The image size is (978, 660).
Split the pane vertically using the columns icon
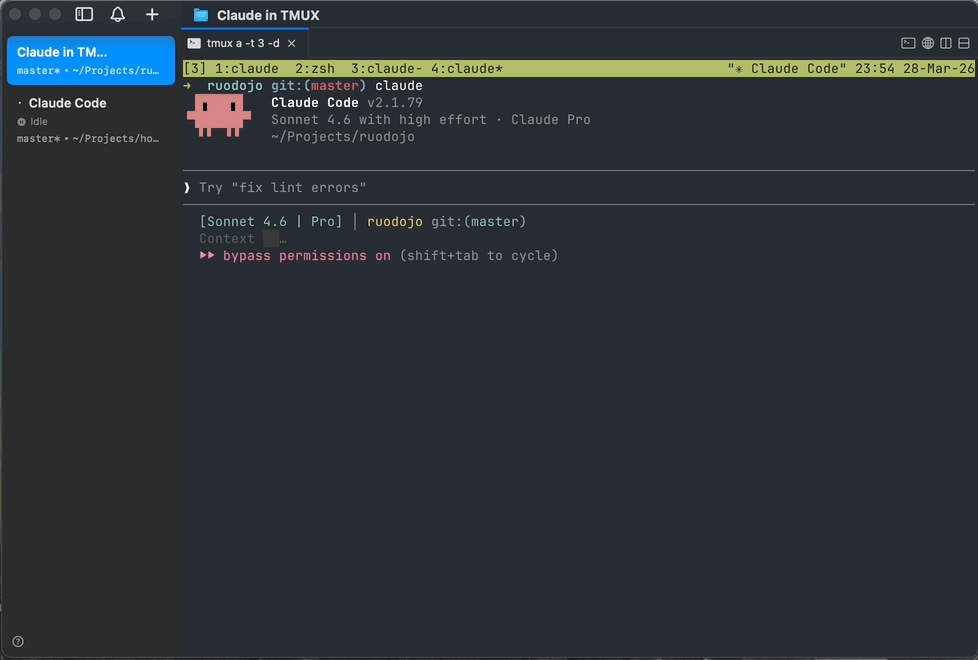pyautogui.click(x=945, y=43)
